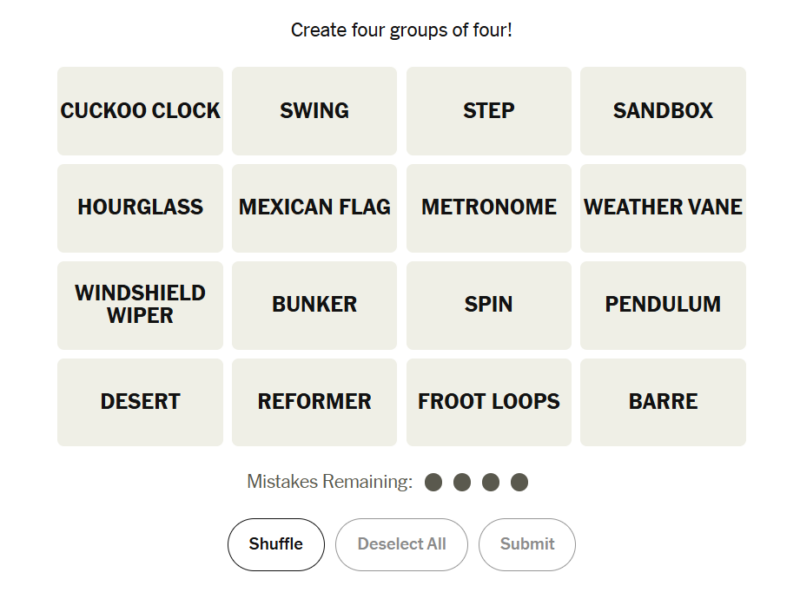
Task: Select the CUCKOO CLOCK tile
Action: coord(140,111)
